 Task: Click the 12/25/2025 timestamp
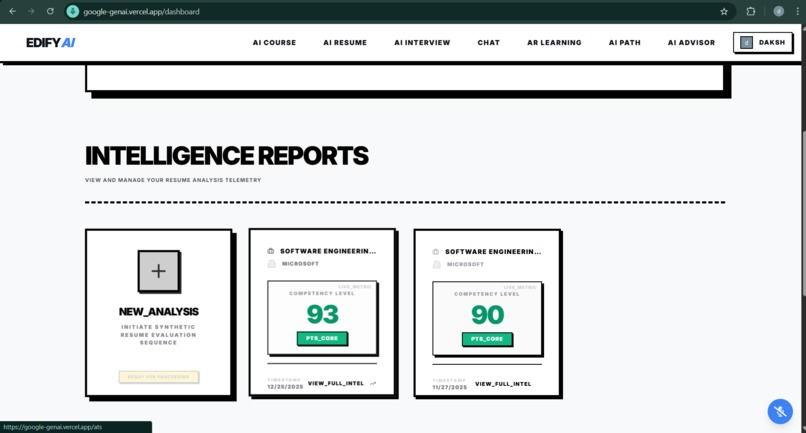click(x=285, y=386)
